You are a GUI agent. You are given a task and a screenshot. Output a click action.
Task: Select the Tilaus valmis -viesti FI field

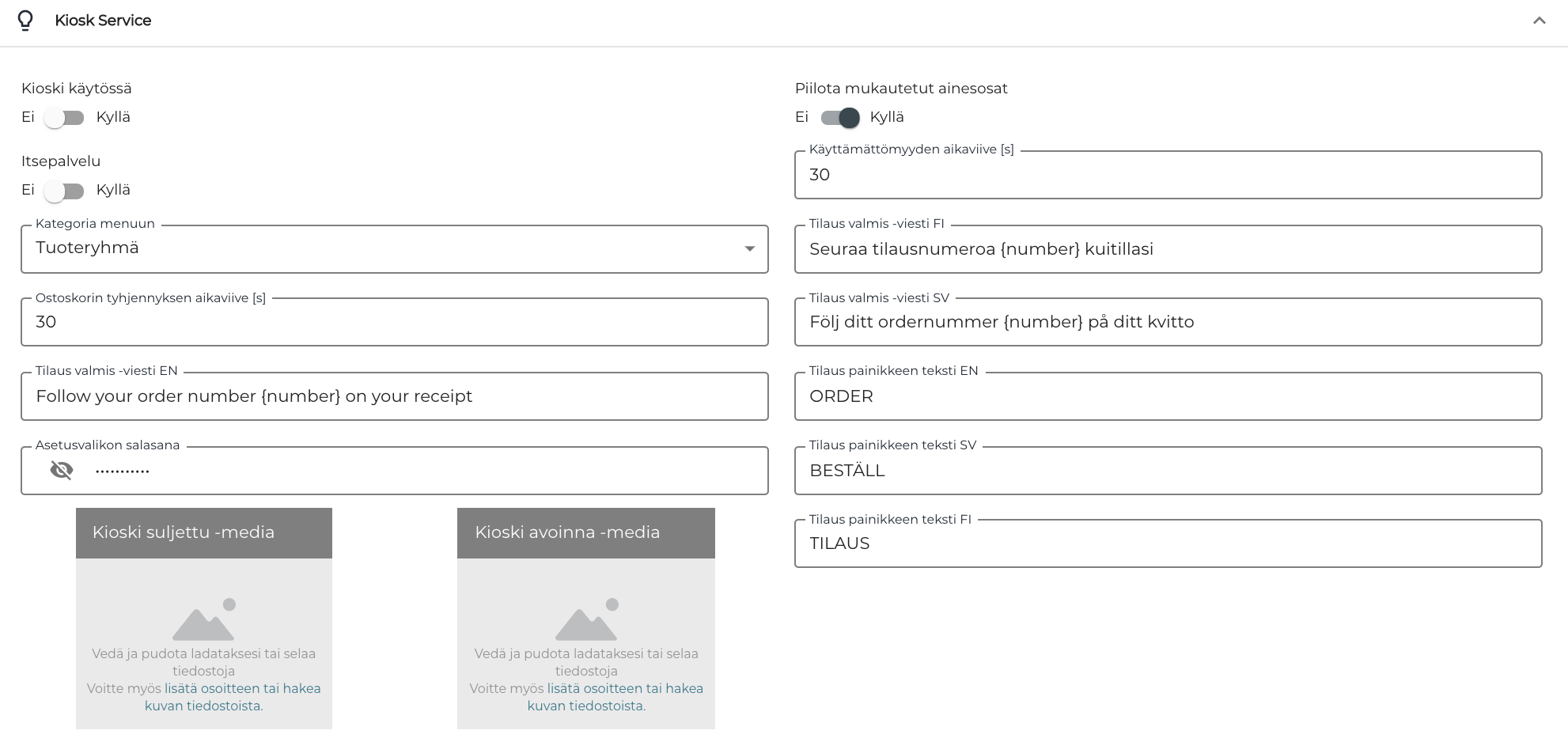(x=1168, y=249)
